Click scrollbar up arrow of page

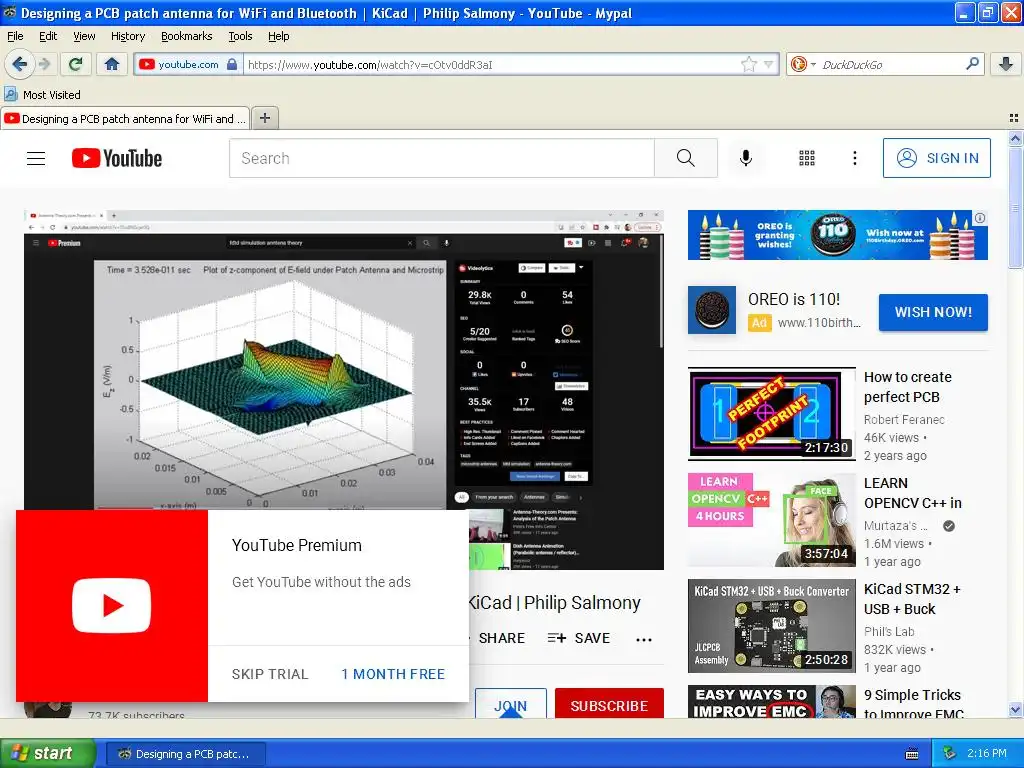(1015, 138)
